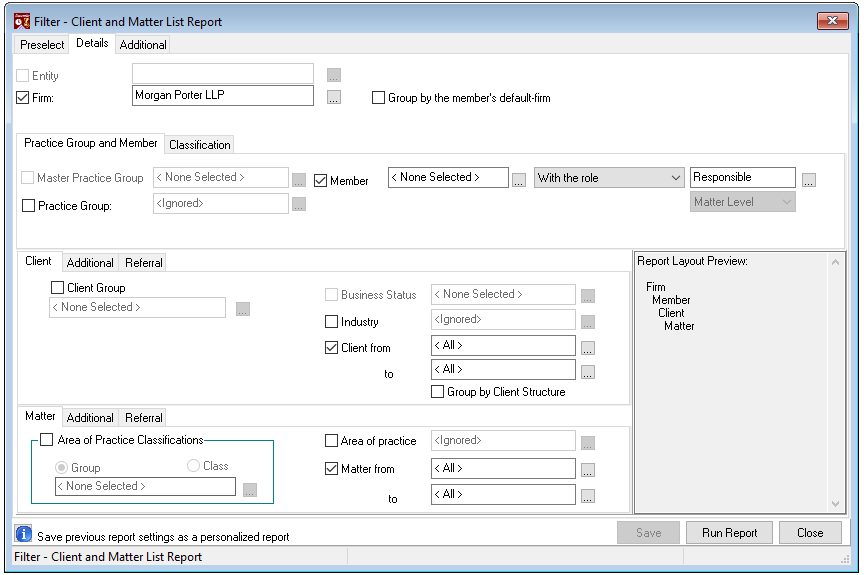Click the application icon in the title bar
Image resolution: width=864 pixels, height=575 pixels.
(22, 21)
